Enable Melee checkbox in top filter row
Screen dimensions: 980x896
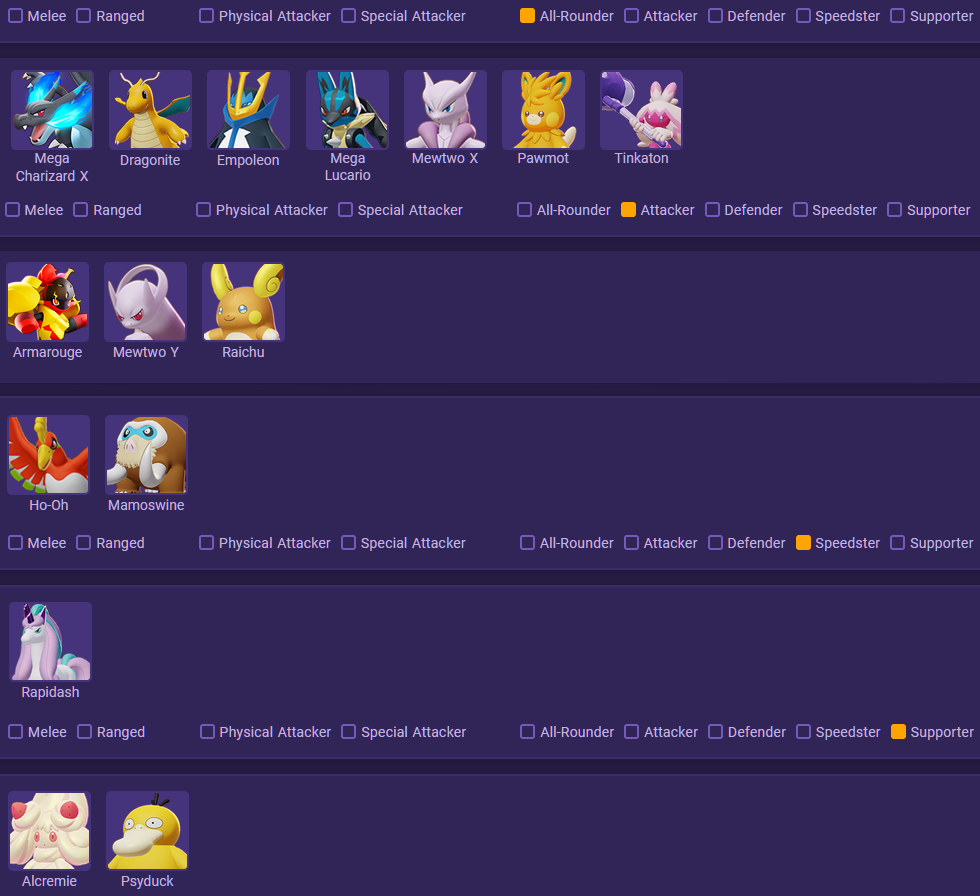16,16
